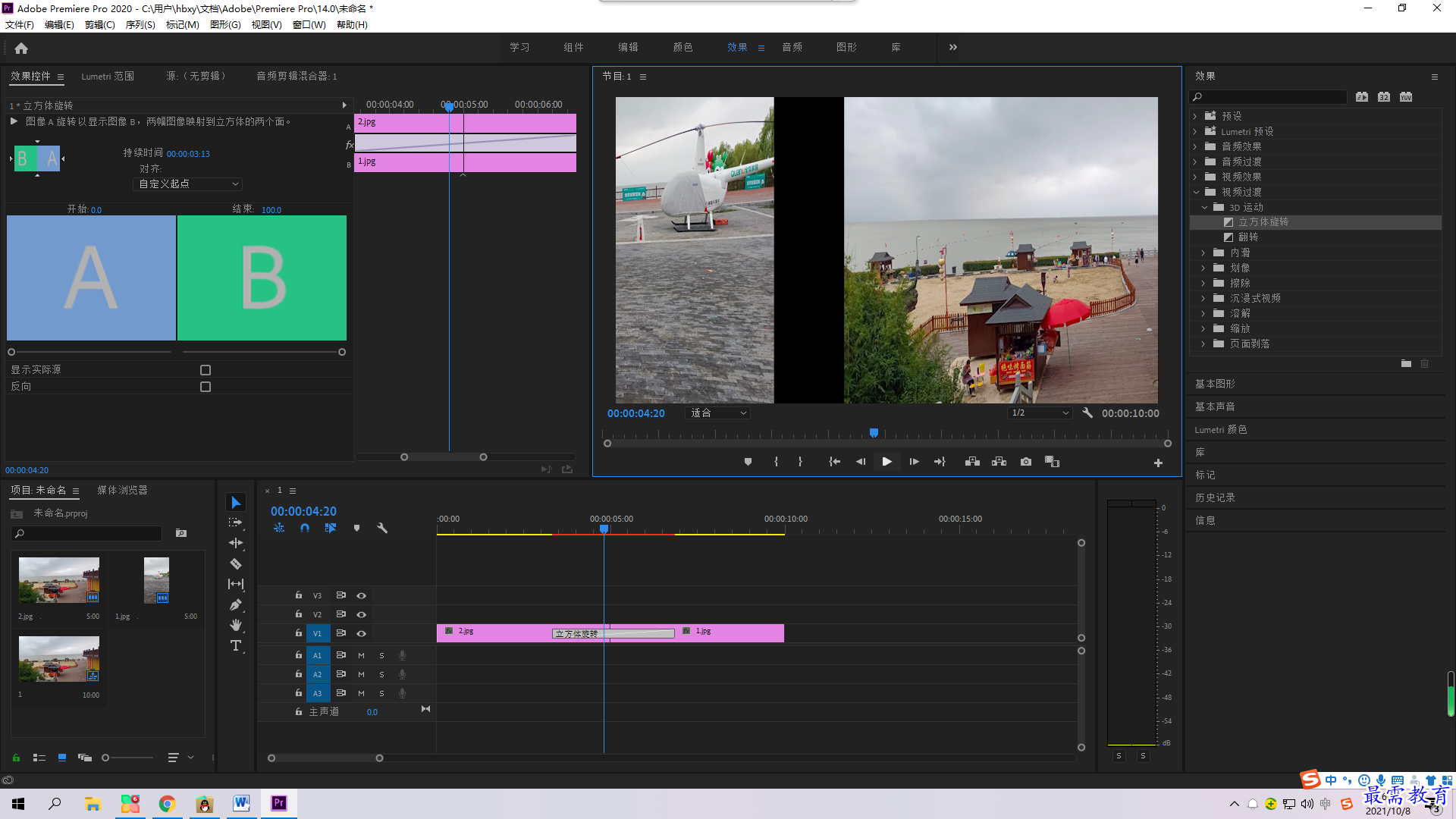
Task: Toggle Linked Selection in timeline
Action: point(331,528)
